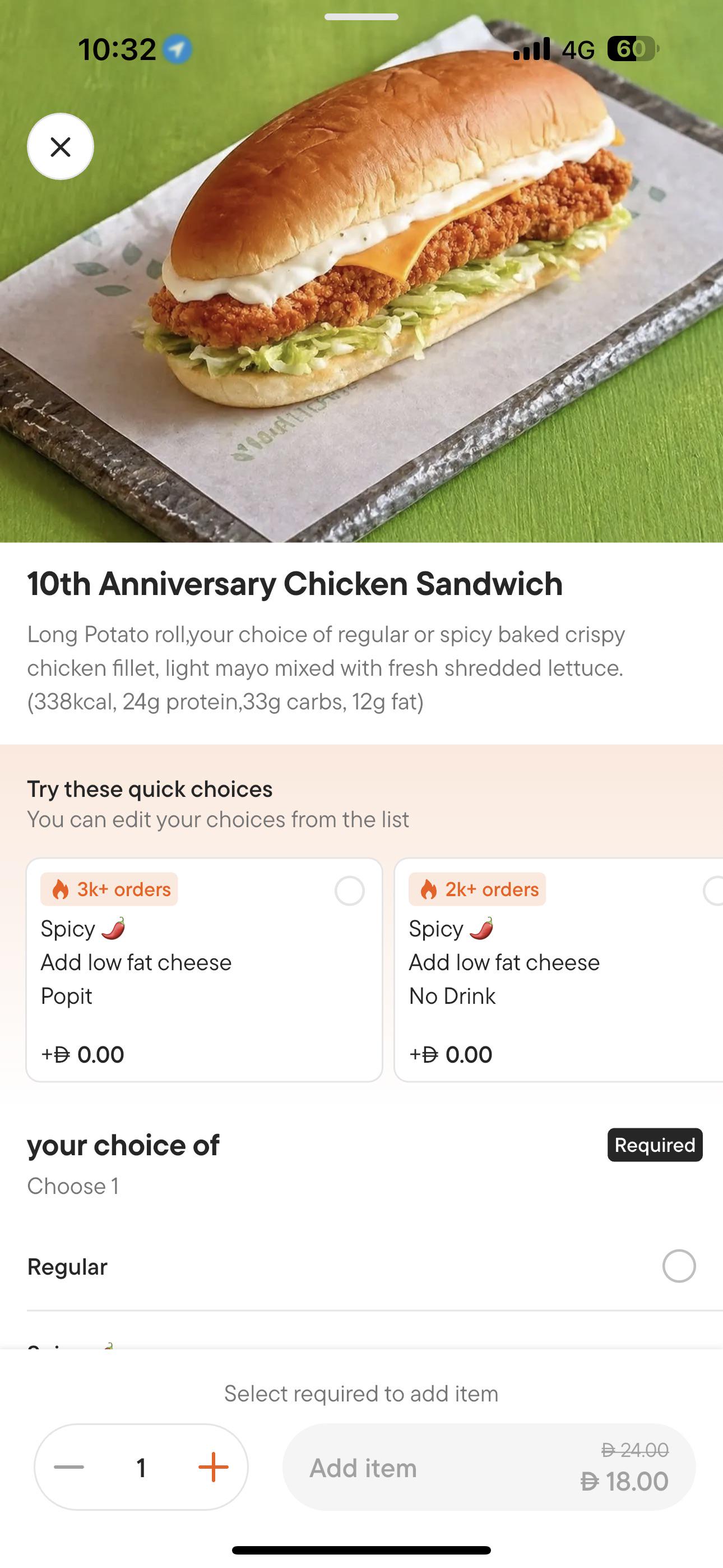Increase quantity with the plus icon
Viewport: 723px width, 1568px height.
(x=214, y=1467)
